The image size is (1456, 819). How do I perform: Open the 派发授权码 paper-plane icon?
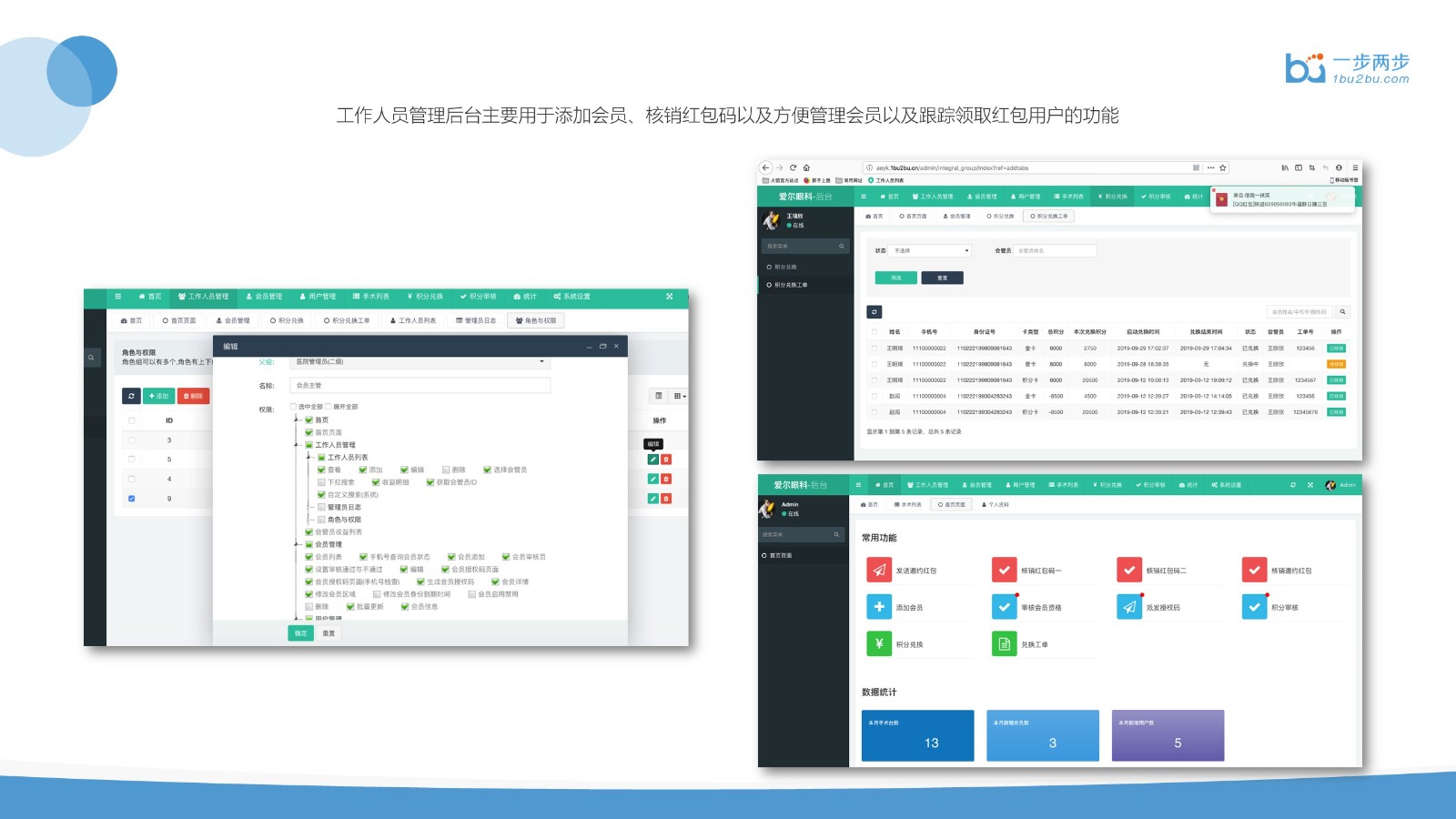tap(1129, 607)
